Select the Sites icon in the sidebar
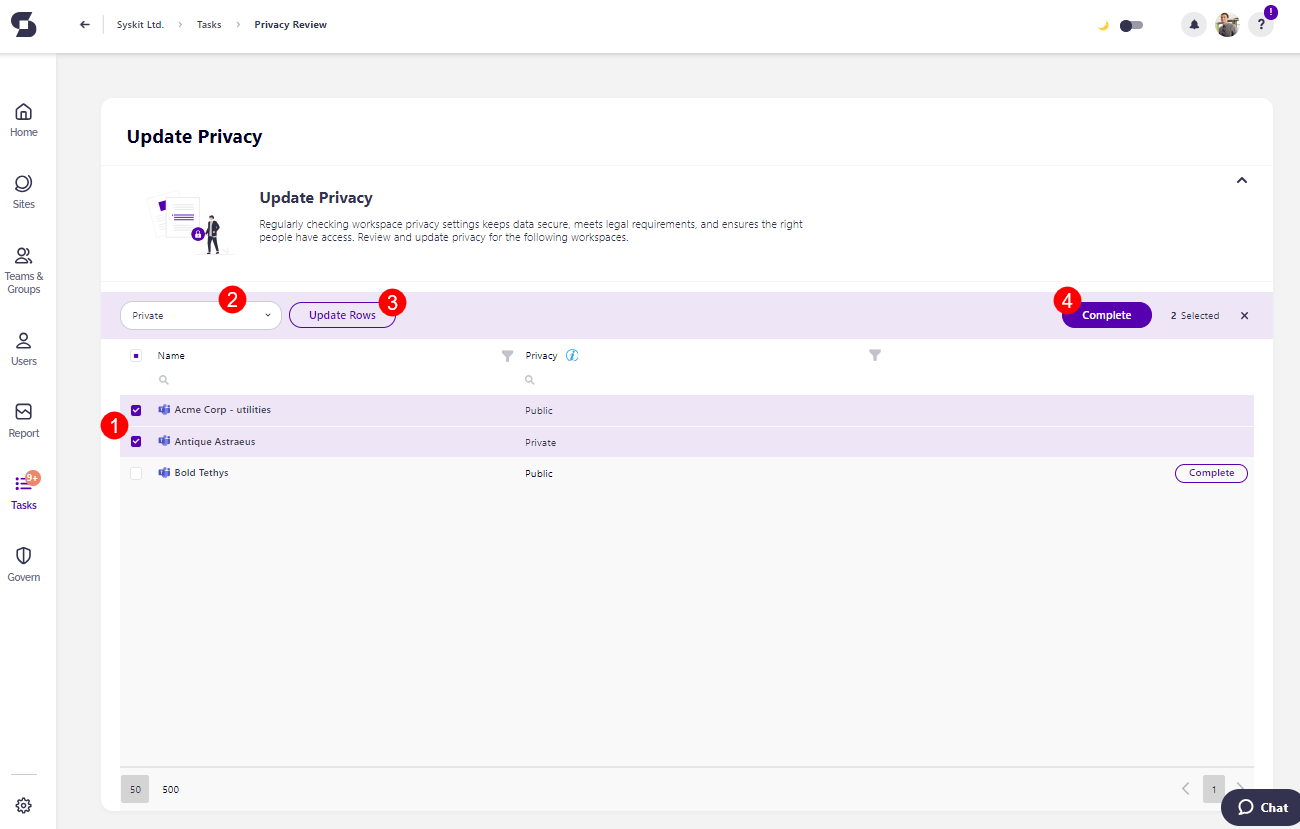 click(23, 191)
